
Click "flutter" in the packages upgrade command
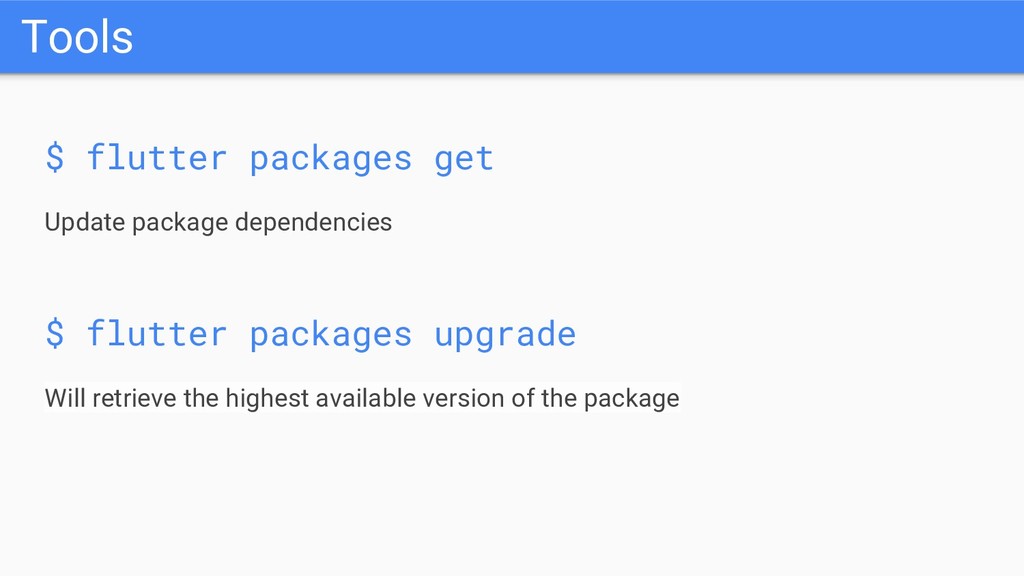[157, 333]
